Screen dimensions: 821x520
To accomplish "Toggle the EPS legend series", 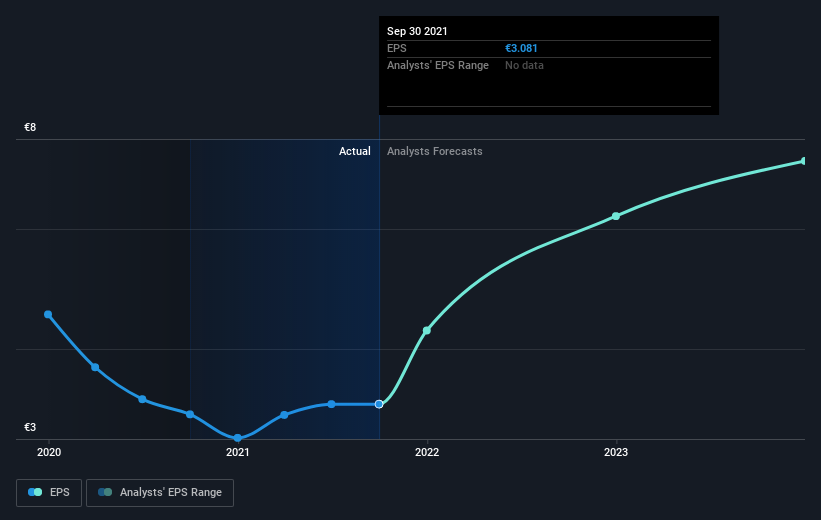I will 49,492.
